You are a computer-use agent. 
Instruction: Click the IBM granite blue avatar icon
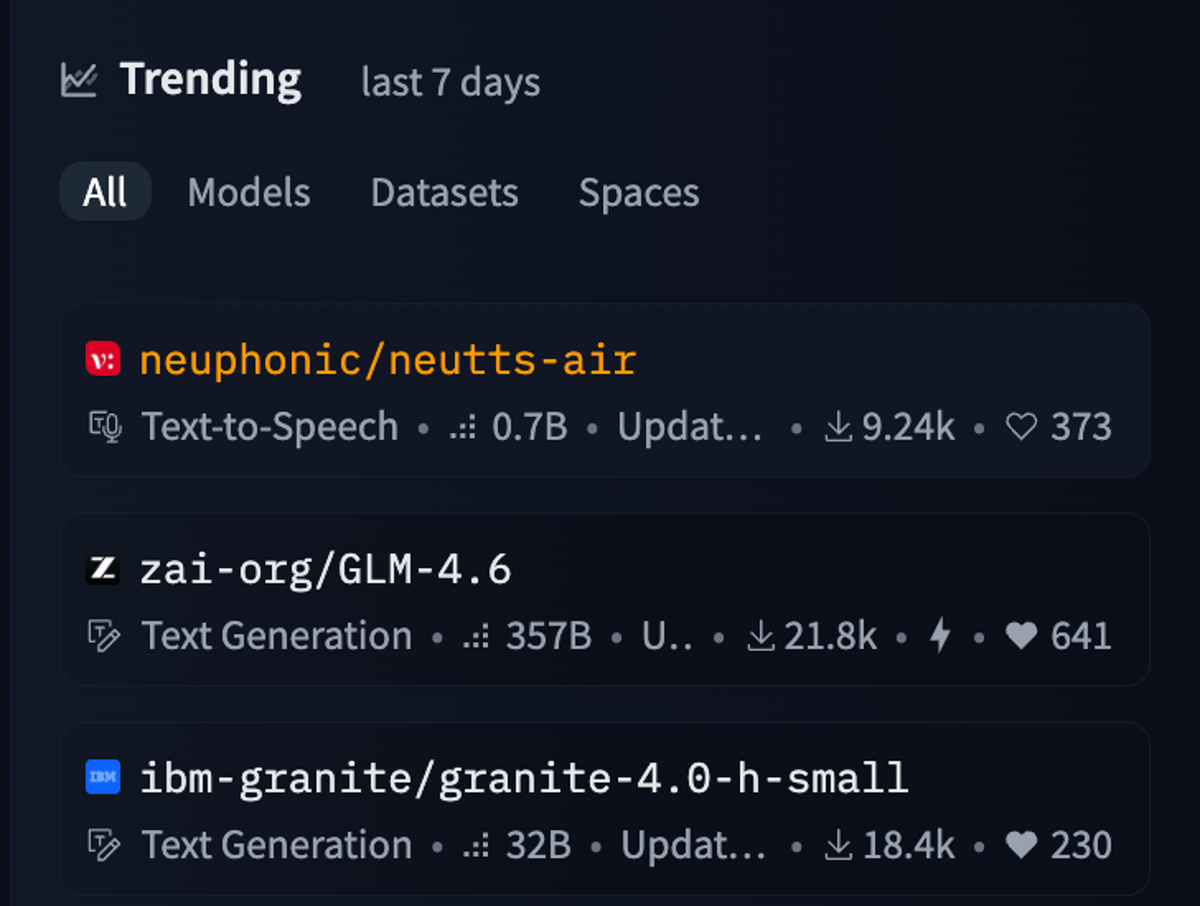[x=103, y=777]
